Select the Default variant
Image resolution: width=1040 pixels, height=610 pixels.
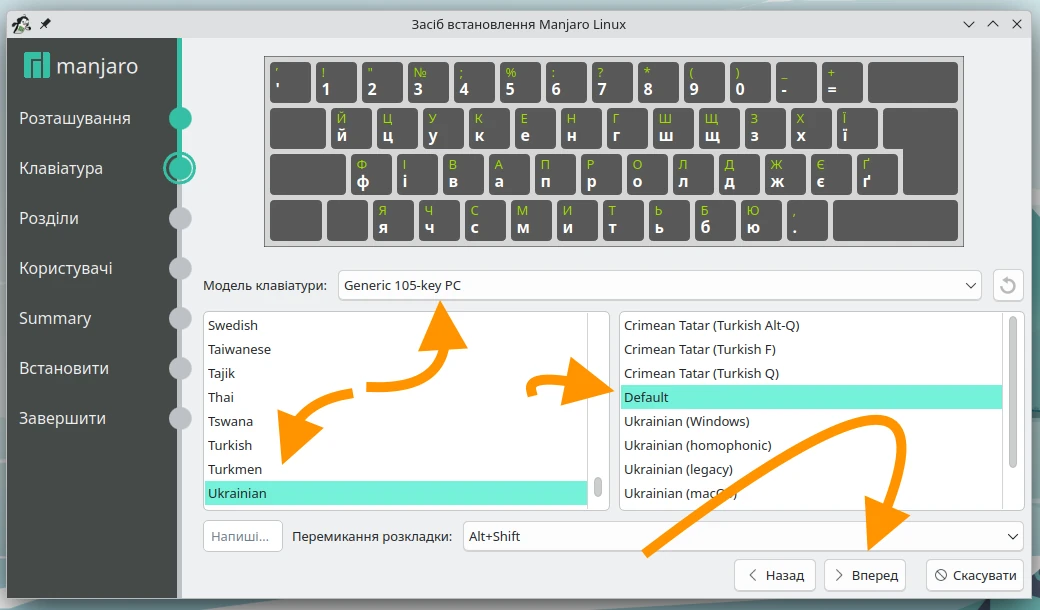tap(811, 397)
